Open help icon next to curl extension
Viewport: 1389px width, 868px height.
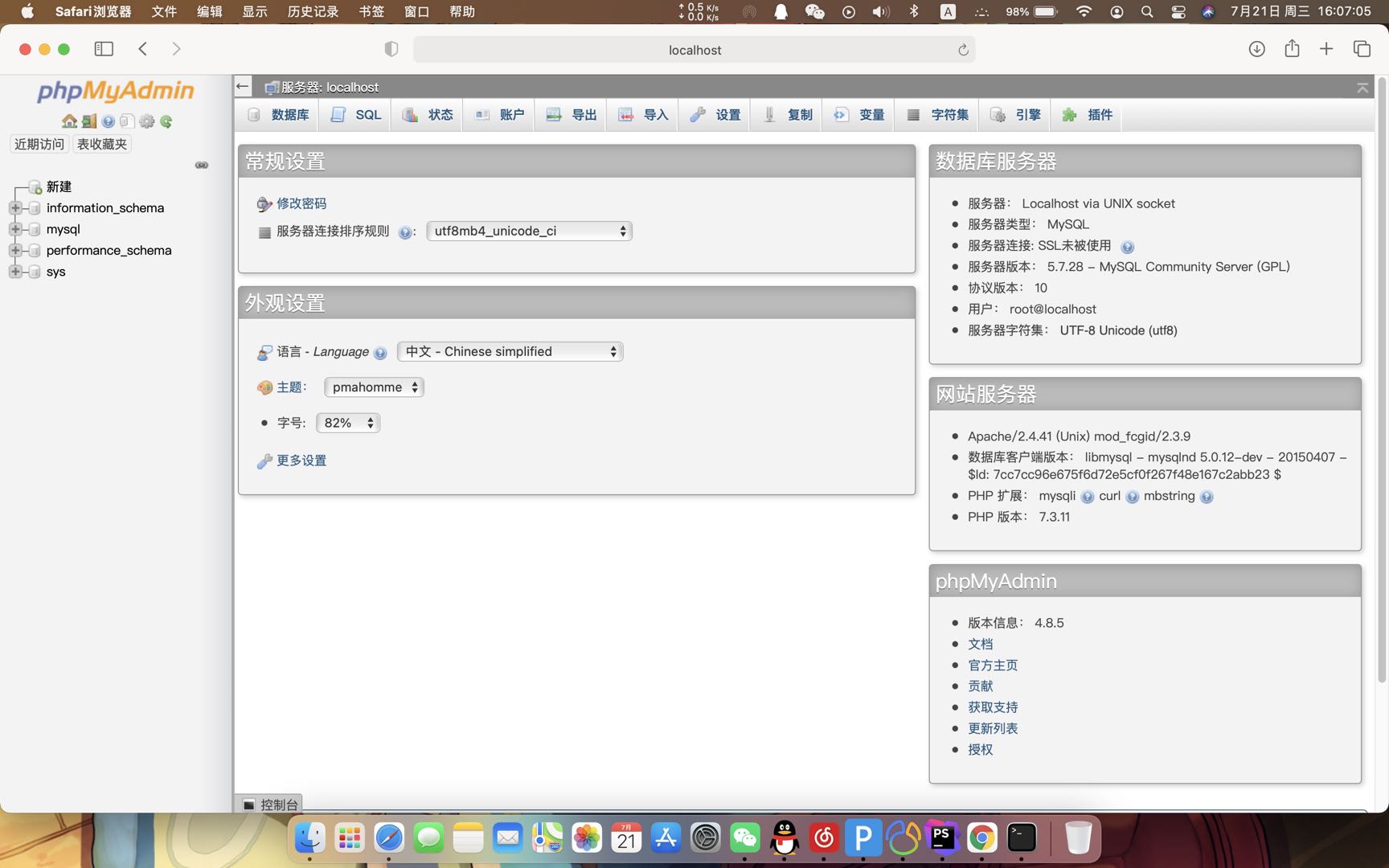(x=1132, y=497)
